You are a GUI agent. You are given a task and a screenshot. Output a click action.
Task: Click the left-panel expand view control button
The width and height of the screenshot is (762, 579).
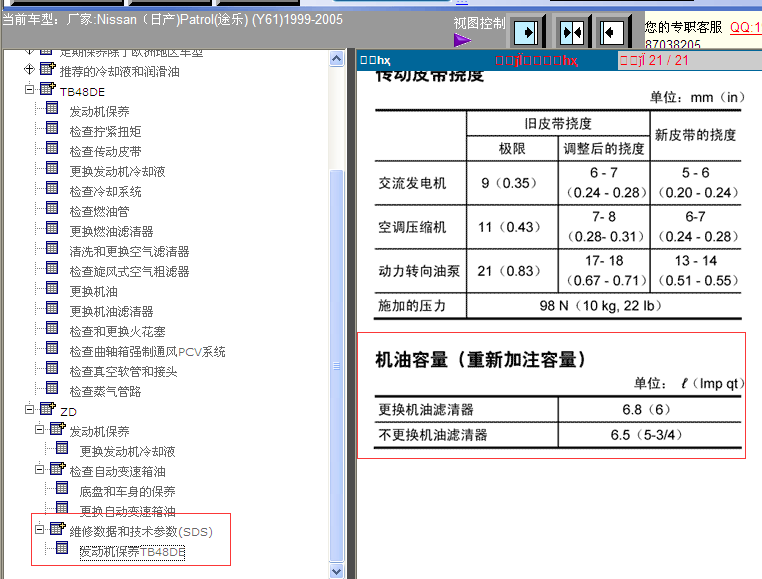(612, 33)
